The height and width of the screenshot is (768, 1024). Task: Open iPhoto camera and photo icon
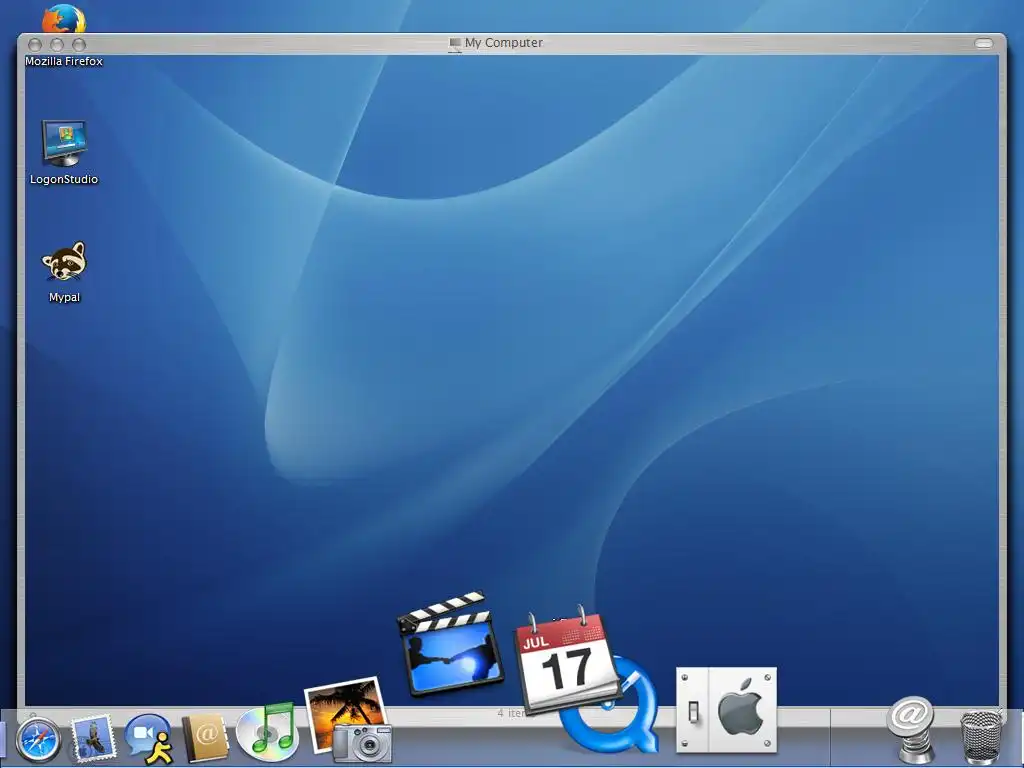tap(349, 720)
